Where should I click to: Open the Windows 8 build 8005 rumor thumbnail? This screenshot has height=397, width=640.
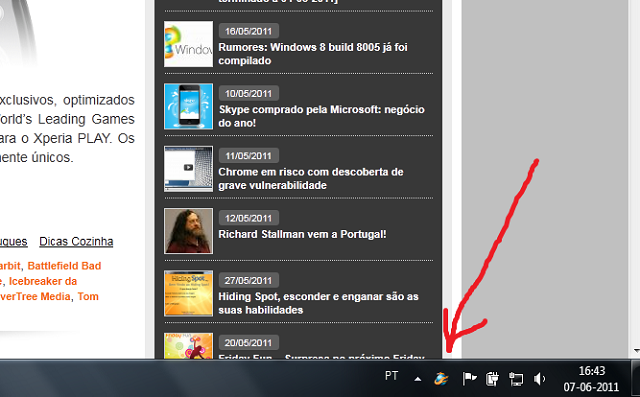click(x=188, y=44)
